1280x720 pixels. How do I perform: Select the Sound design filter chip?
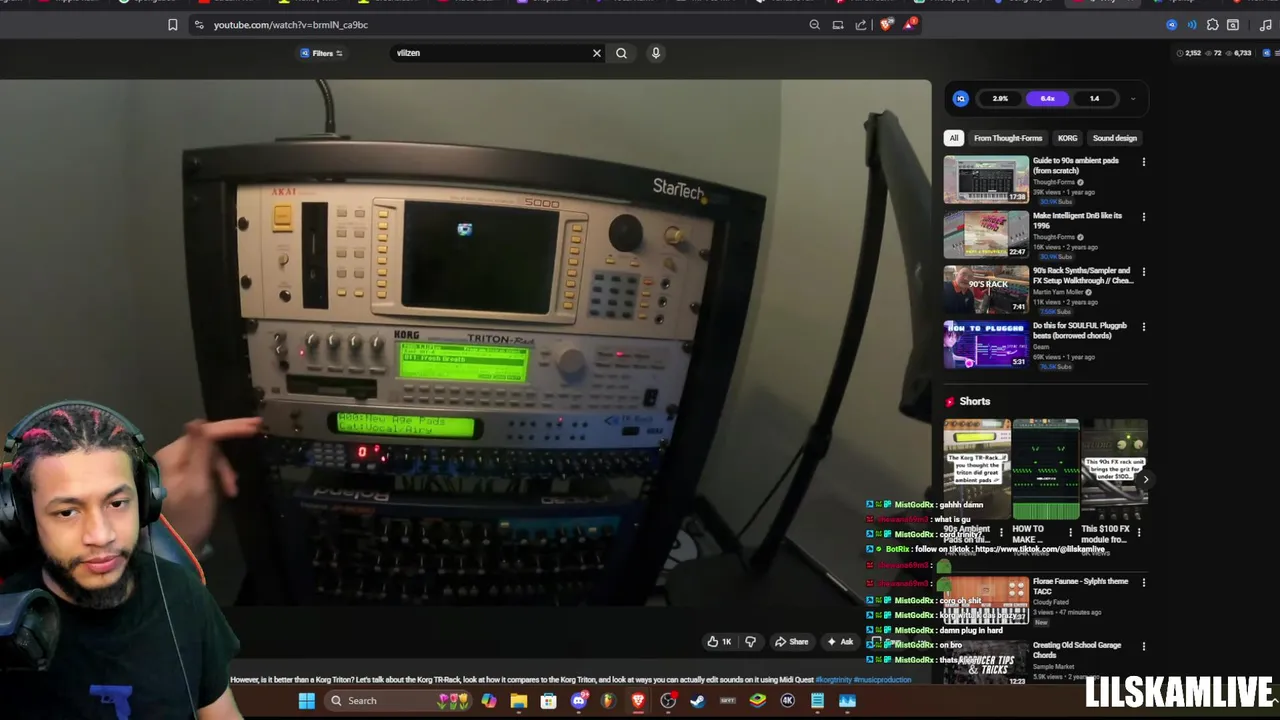[x=1115, y=138]
